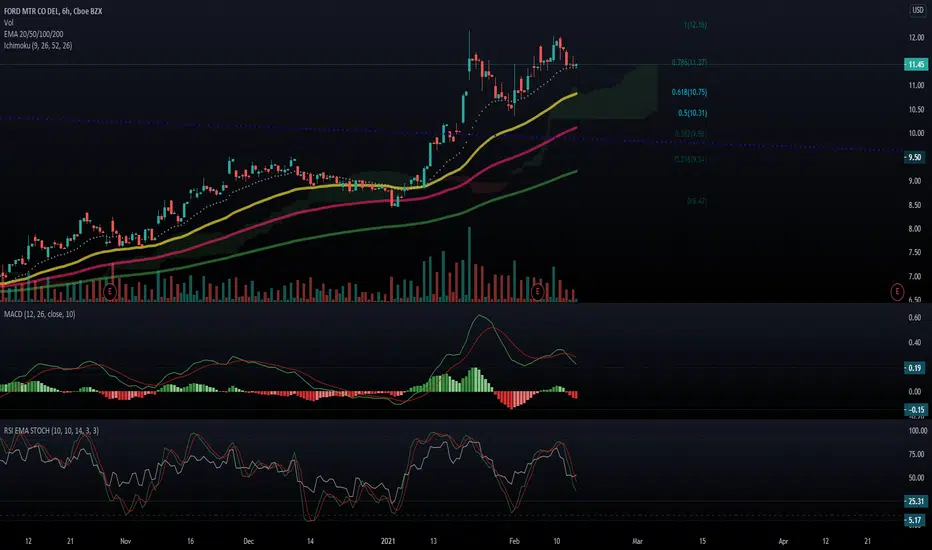Select the Ichimoku (9, 26, 52, 26) legend

tap(38, 45)
